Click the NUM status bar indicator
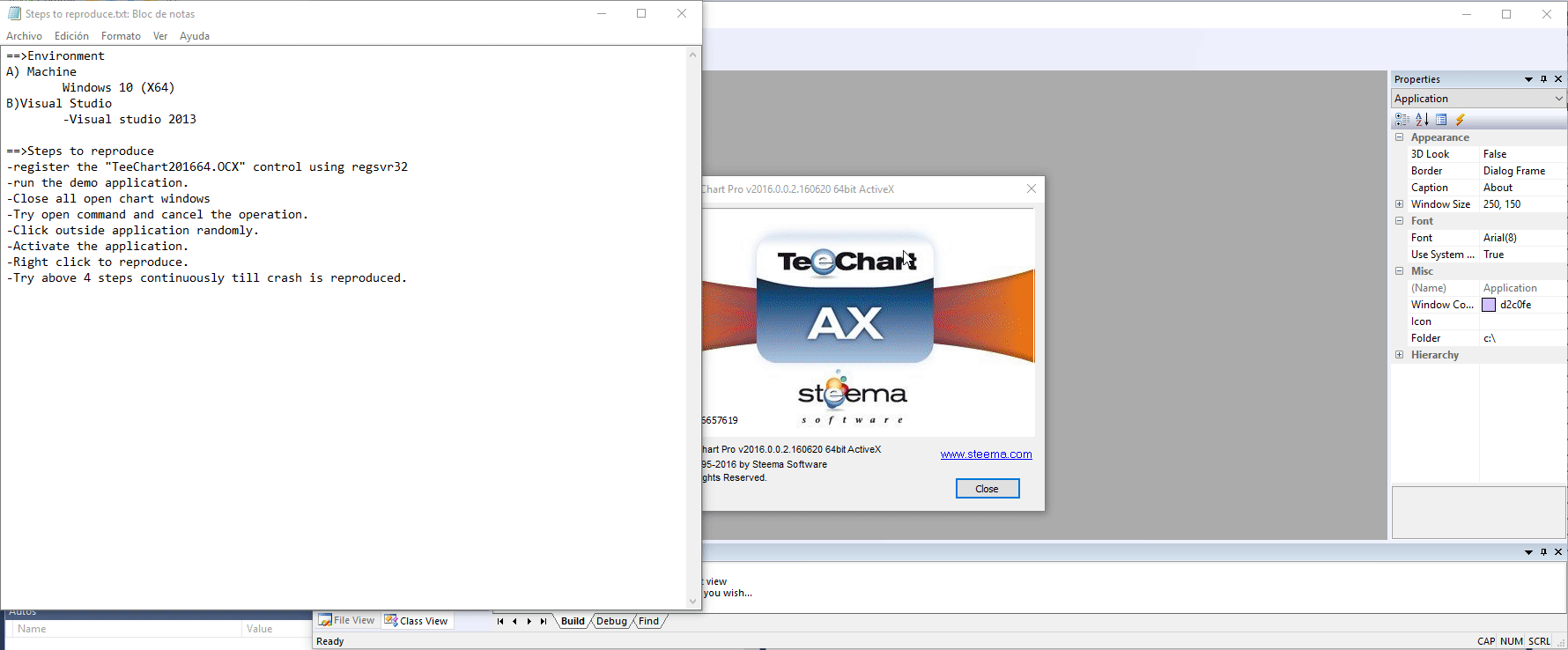 click(1512, 641)
